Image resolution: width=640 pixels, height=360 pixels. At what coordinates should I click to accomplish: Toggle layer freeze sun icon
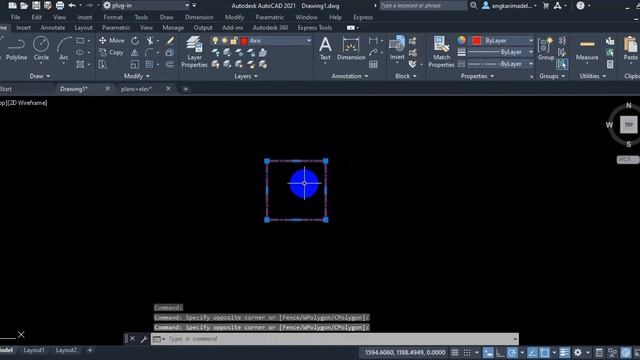pyautogui.click(x=224, y=40)
